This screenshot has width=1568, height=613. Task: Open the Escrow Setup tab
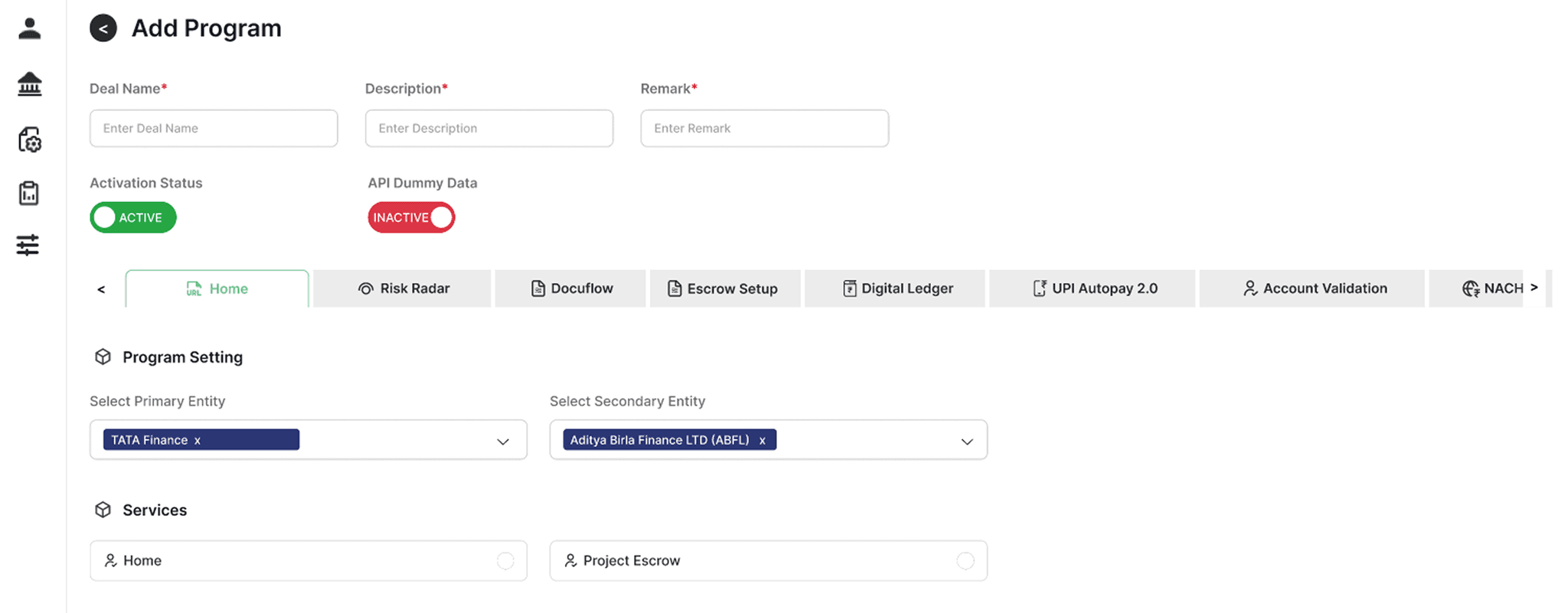click(x=724, y=289)
